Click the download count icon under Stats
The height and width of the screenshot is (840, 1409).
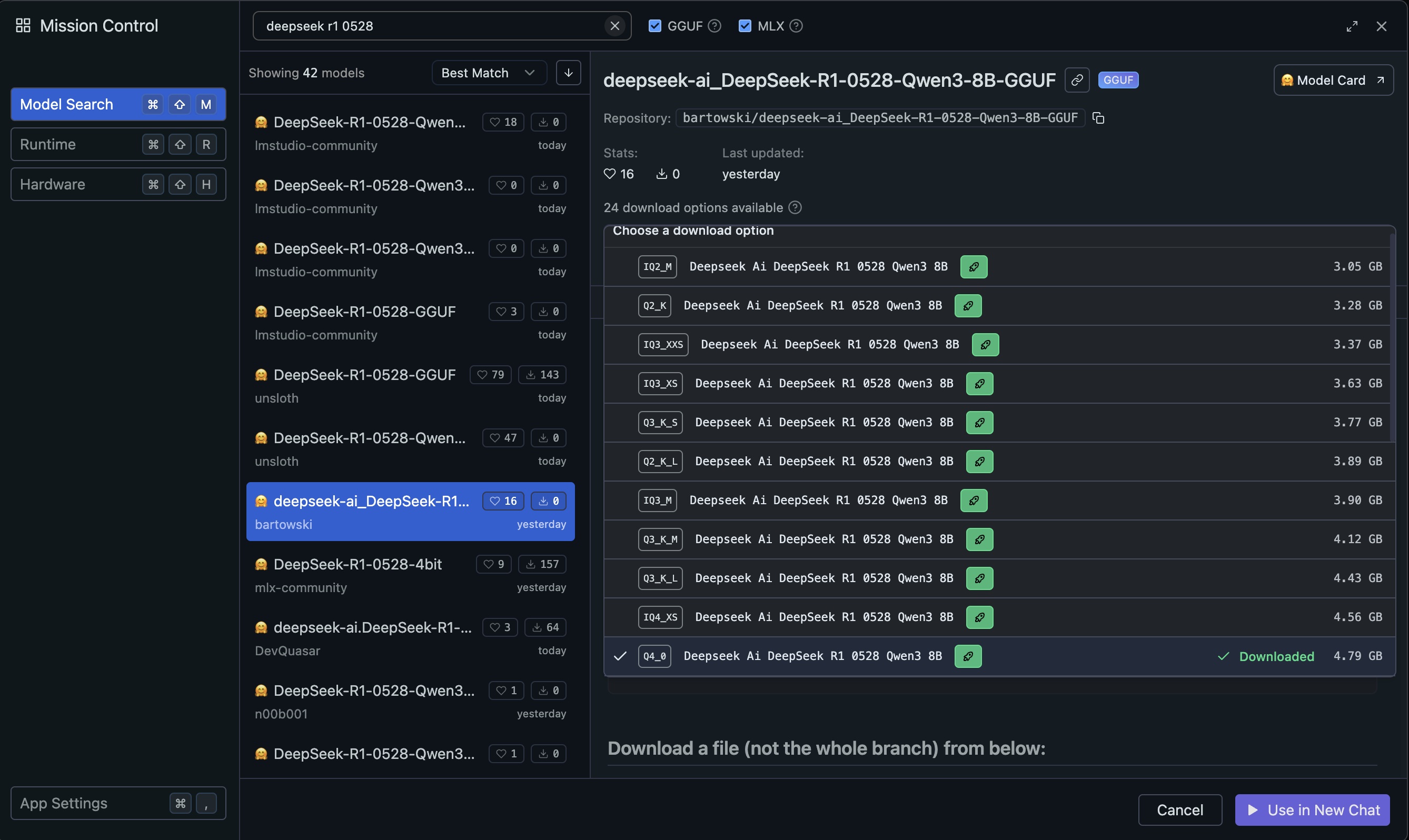(x=661, y=174)
